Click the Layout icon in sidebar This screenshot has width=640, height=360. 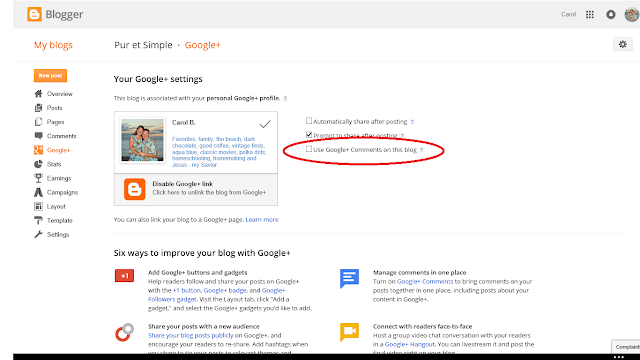(38, 207)
